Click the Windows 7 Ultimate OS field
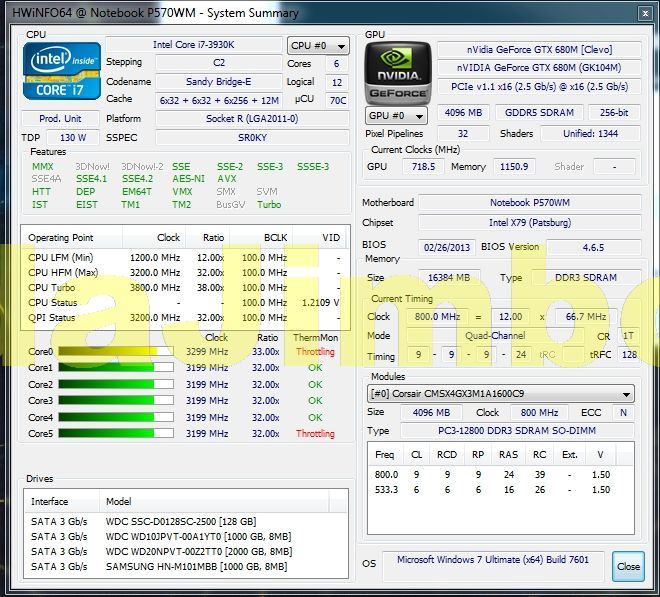This screenshot has width=660, height=597. pos(493,566)
